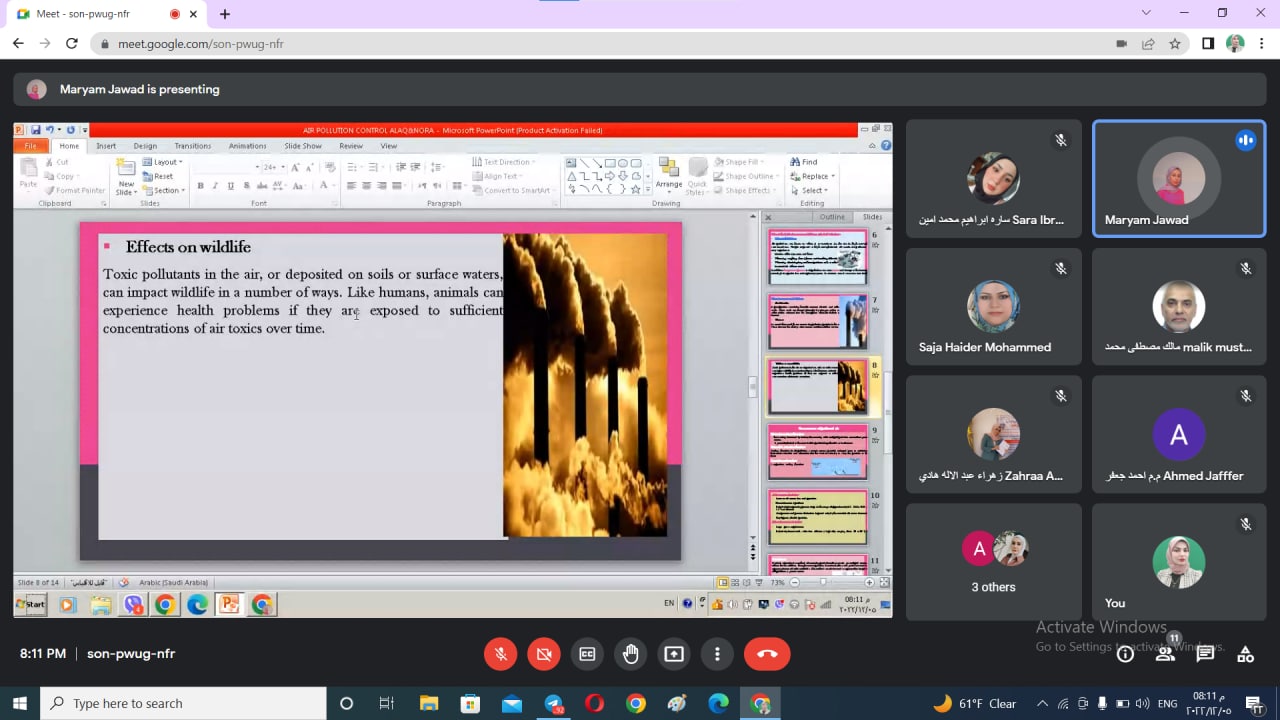Mute your microphone in Google Meet
The height and width of the screenshot is (720, 1280).
coord(500,653)
